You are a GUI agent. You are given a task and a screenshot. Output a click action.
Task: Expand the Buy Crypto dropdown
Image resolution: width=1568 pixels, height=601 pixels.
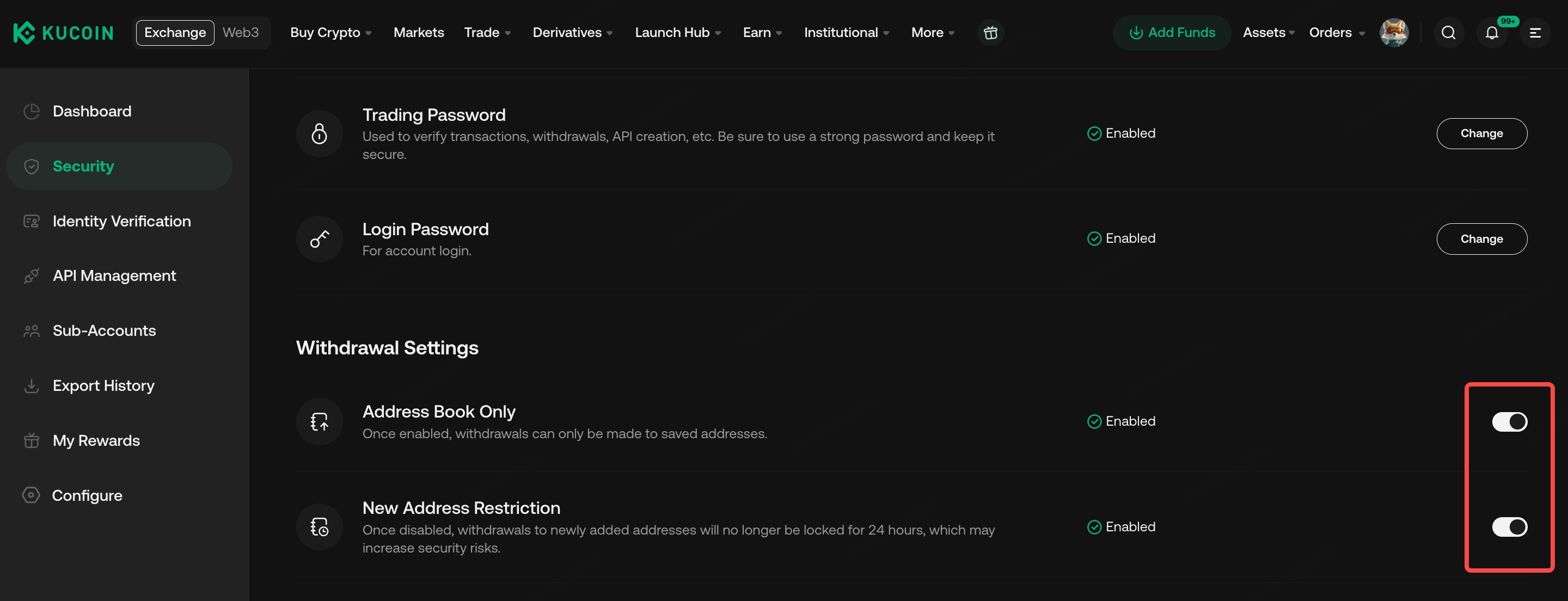(331, 32)
